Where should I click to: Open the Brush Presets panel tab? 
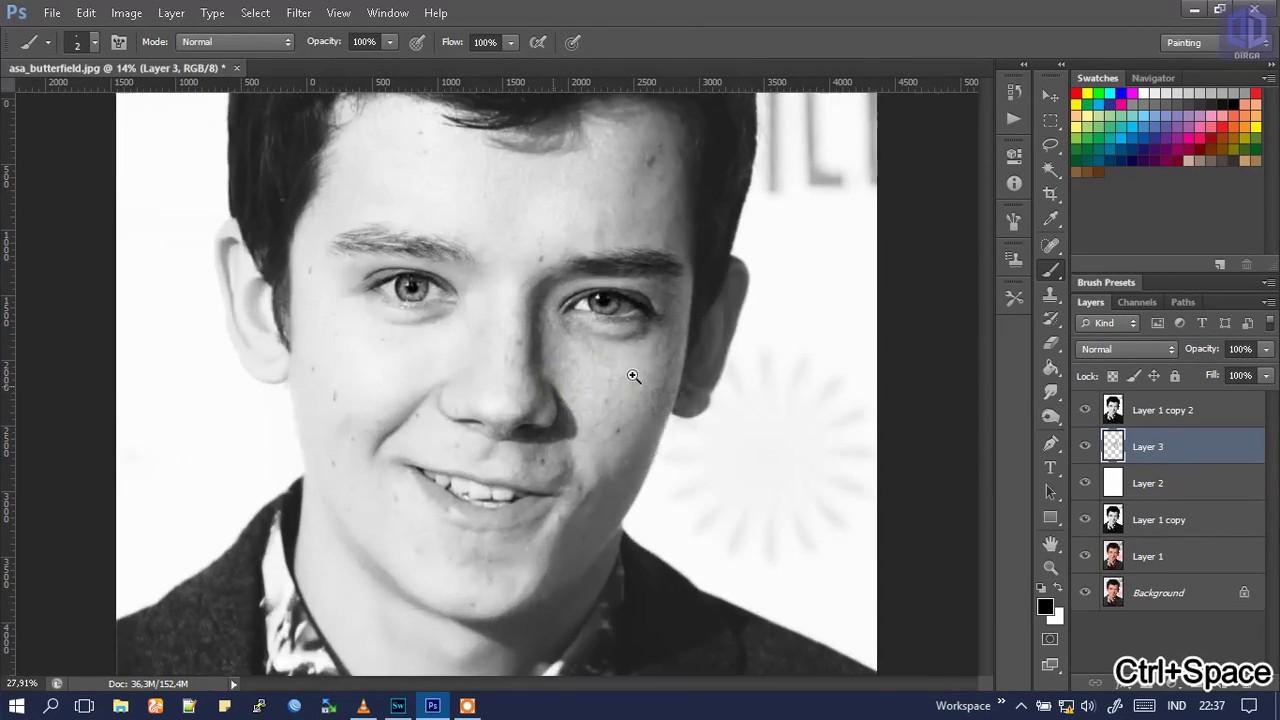tap(1106, 282)
